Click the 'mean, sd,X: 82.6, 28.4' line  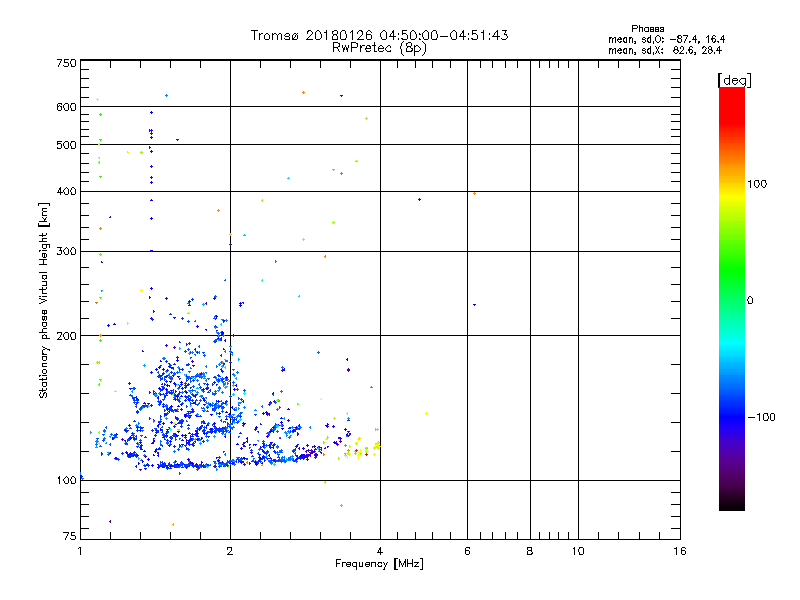coord(665,50)
